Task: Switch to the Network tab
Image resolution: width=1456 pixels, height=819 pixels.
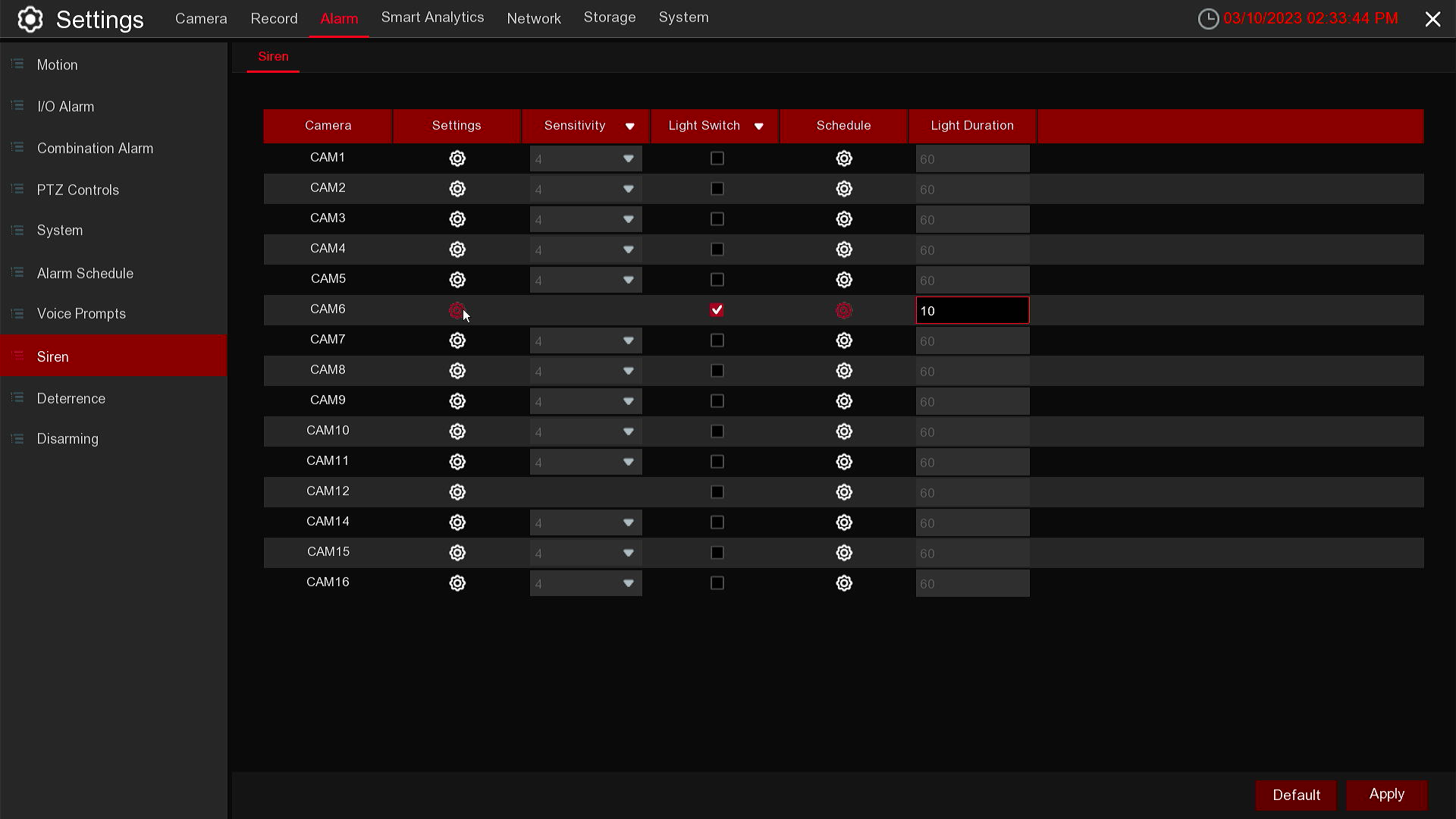Action: [x=534, y=18]
